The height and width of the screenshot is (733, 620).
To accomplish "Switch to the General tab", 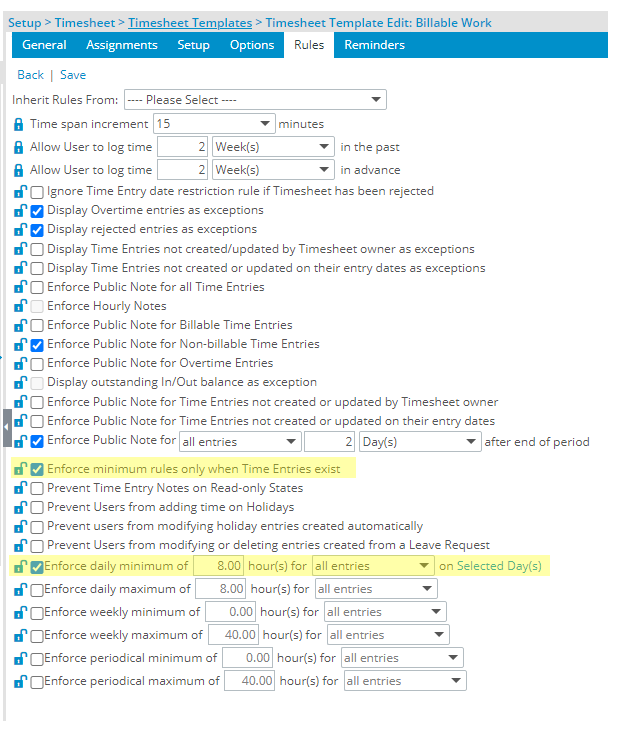I will (x=44, y=45).
